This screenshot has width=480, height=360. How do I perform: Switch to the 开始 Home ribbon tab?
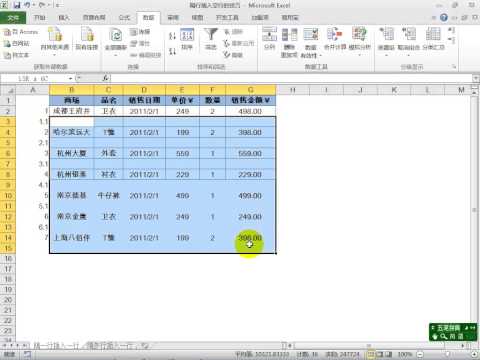(x=40, y=18)
